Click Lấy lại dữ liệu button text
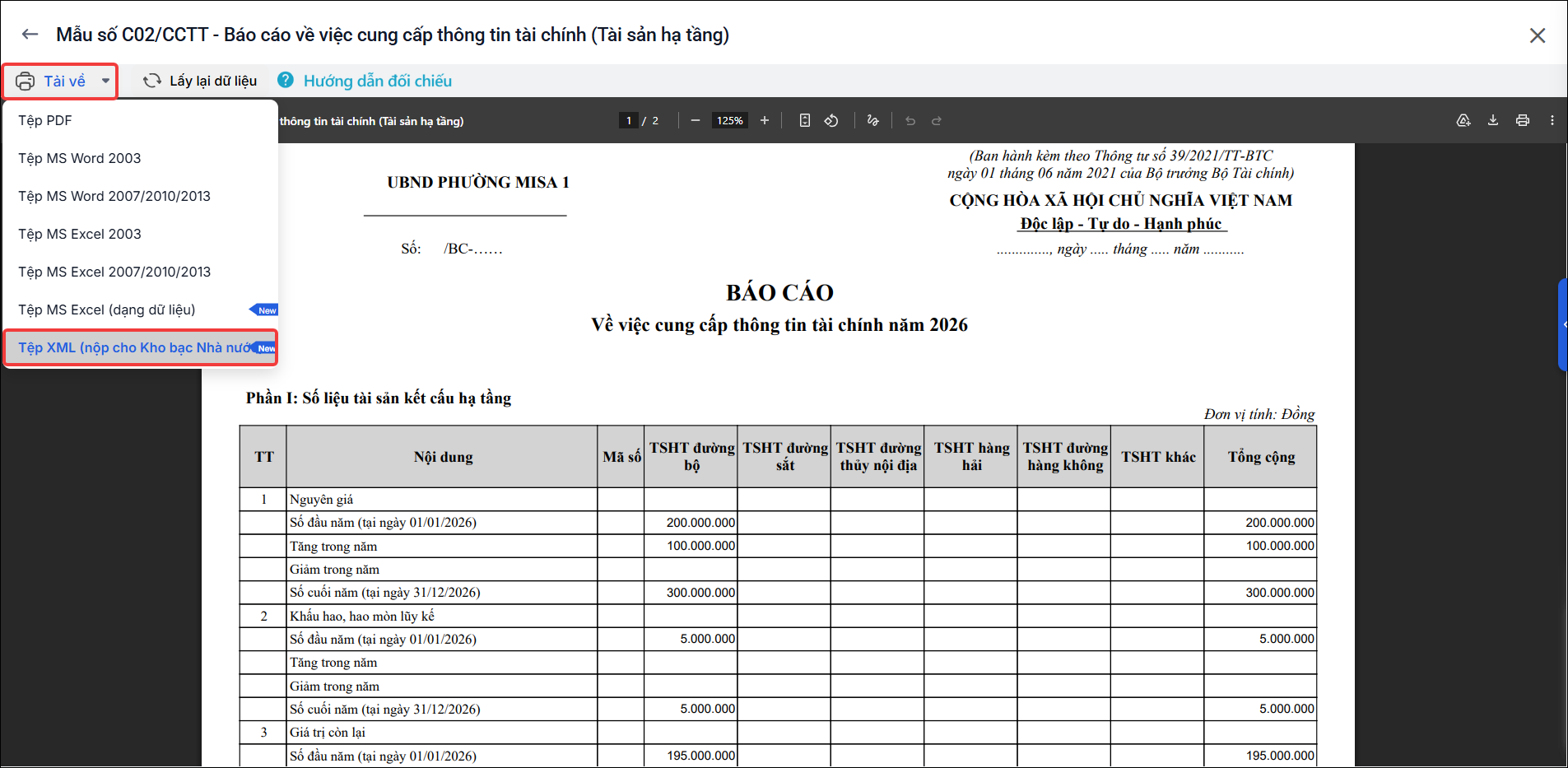Screen dimensions: 1568x768 (x=213, y=81)
